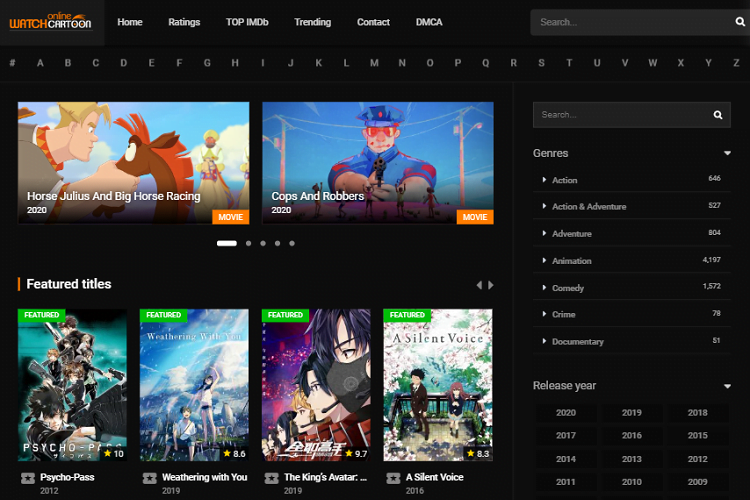Click the star rating 10 on Psycho-Pass poster
Screen dimensions: 750x500
tap(114, 454)
